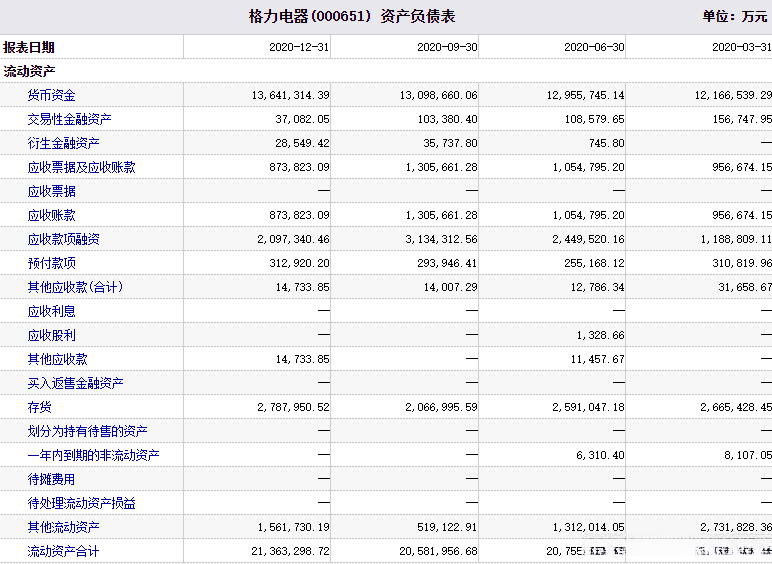The height and width of the screenshot is (564, 772).
Task: Select value 2,591,047.18 in 存货 row
Action: (x=588, y=408)
